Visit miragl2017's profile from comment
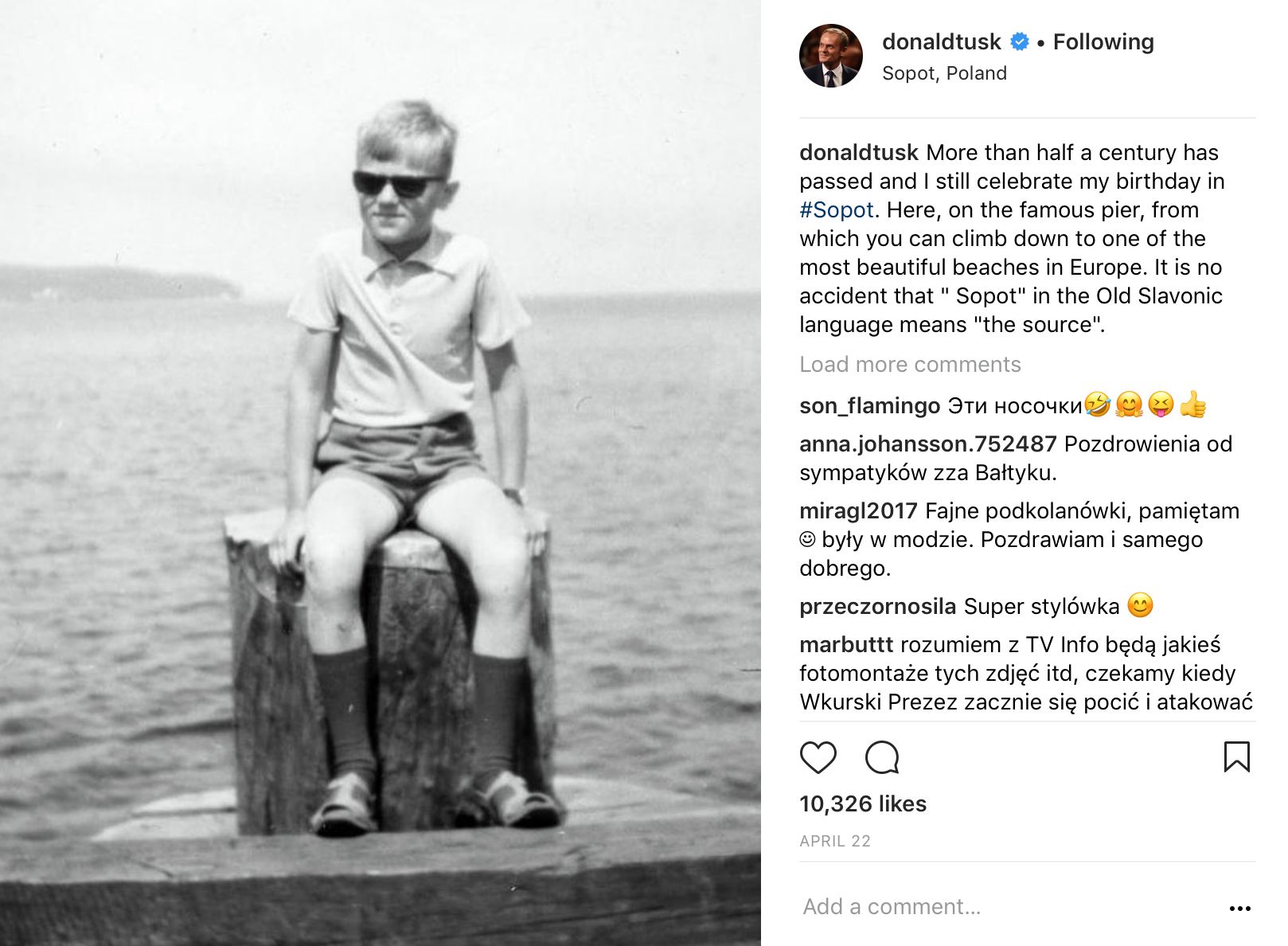 (x=858, y=511)
